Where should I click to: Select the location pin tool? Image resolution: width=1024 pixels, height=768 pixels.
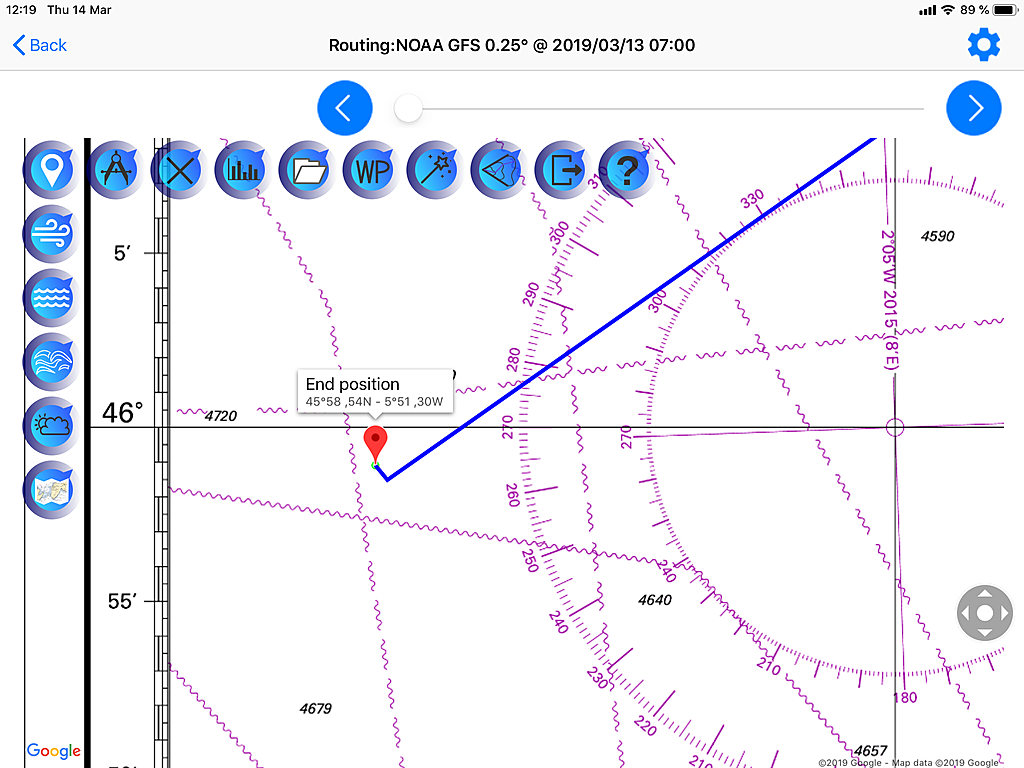point(52,170)
